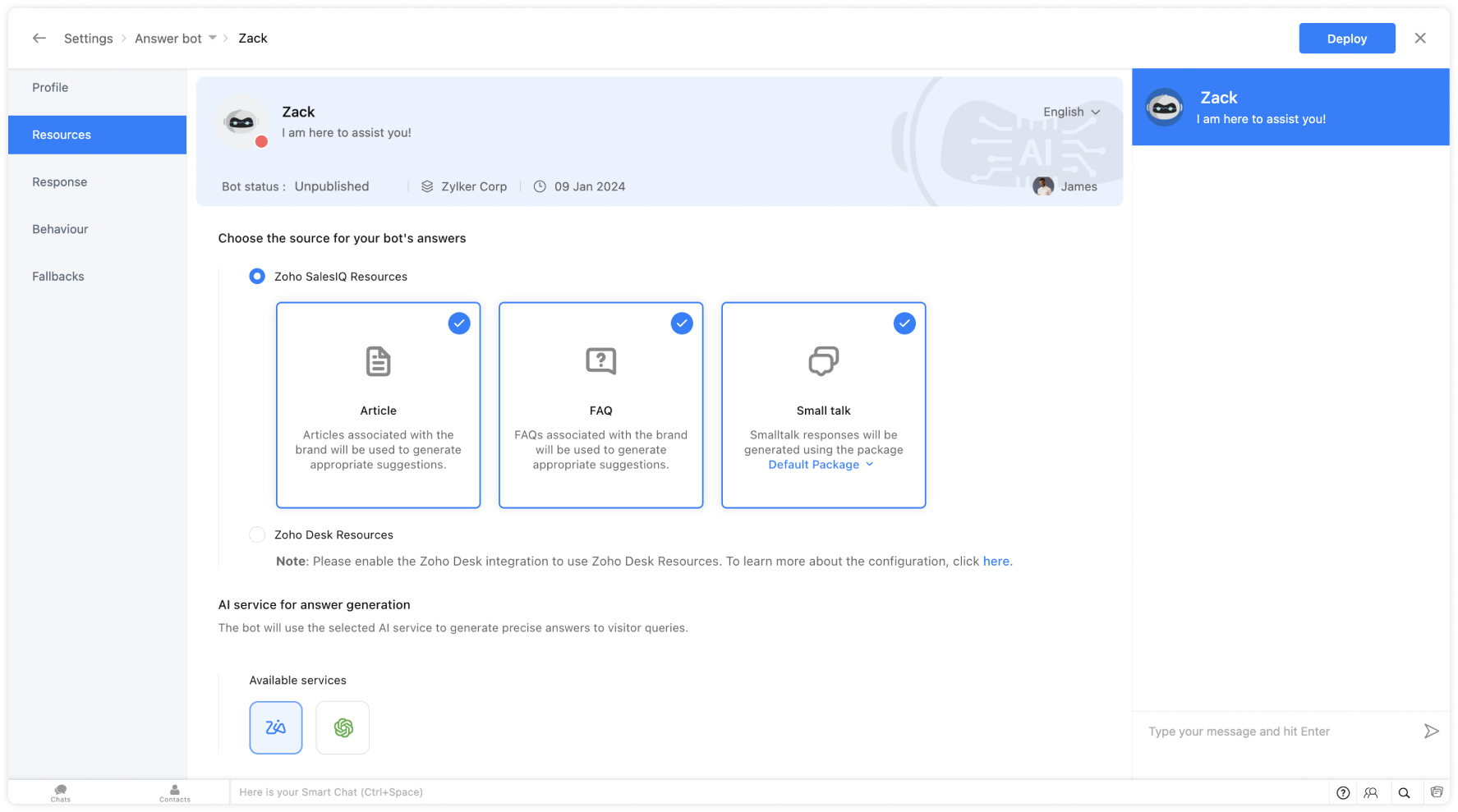This screenshot has width=1458, height=812.
Task: Click the 'Available services' label
Action: click(x=298, y=681)
